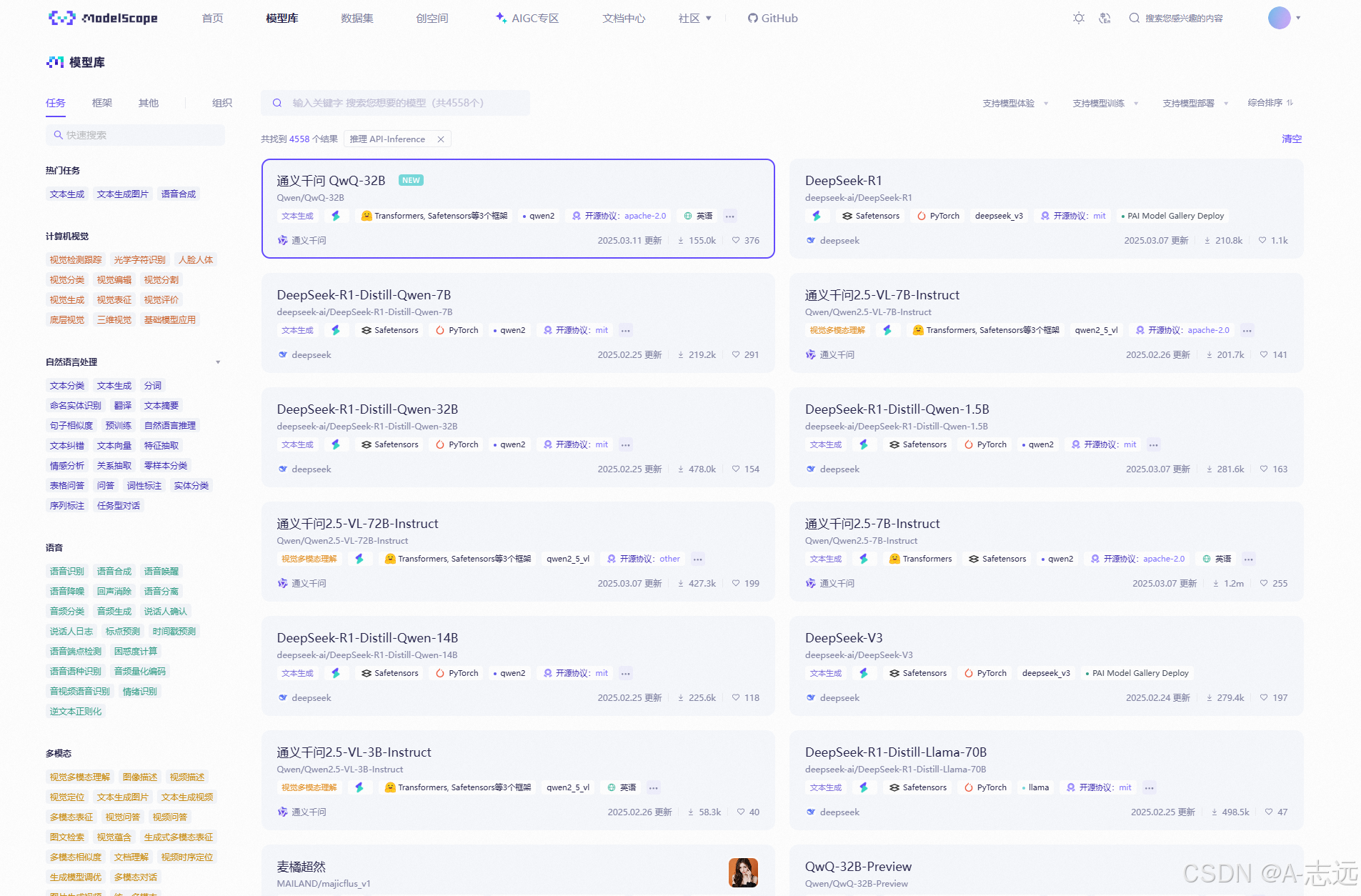Click the ModelScope logo

click(x=103, y=18)
